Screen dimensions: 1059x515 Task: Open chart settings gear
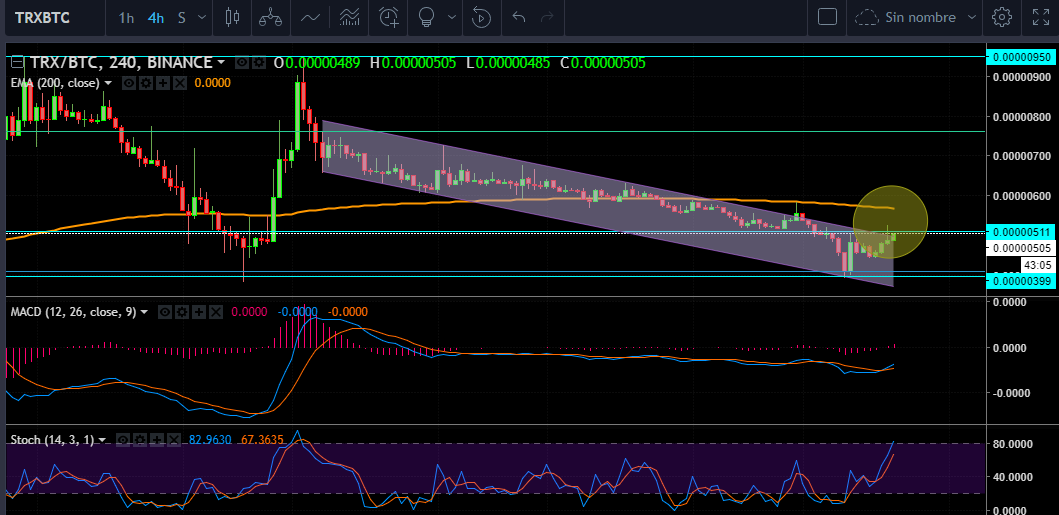[x=1002, y=17]
